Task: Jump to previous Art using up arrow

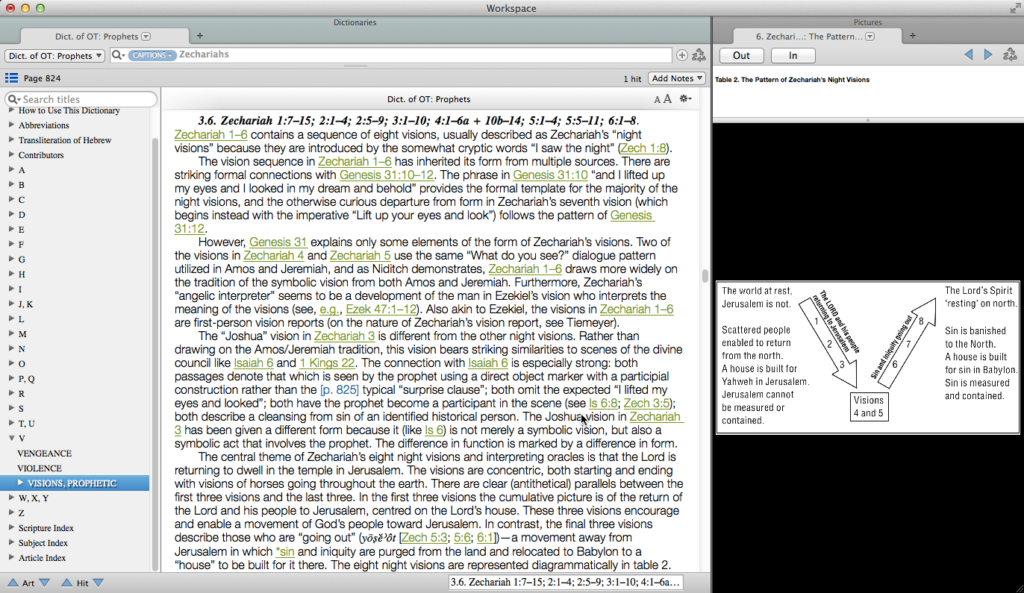Action: pyautogui.click(x=12, y=582)
